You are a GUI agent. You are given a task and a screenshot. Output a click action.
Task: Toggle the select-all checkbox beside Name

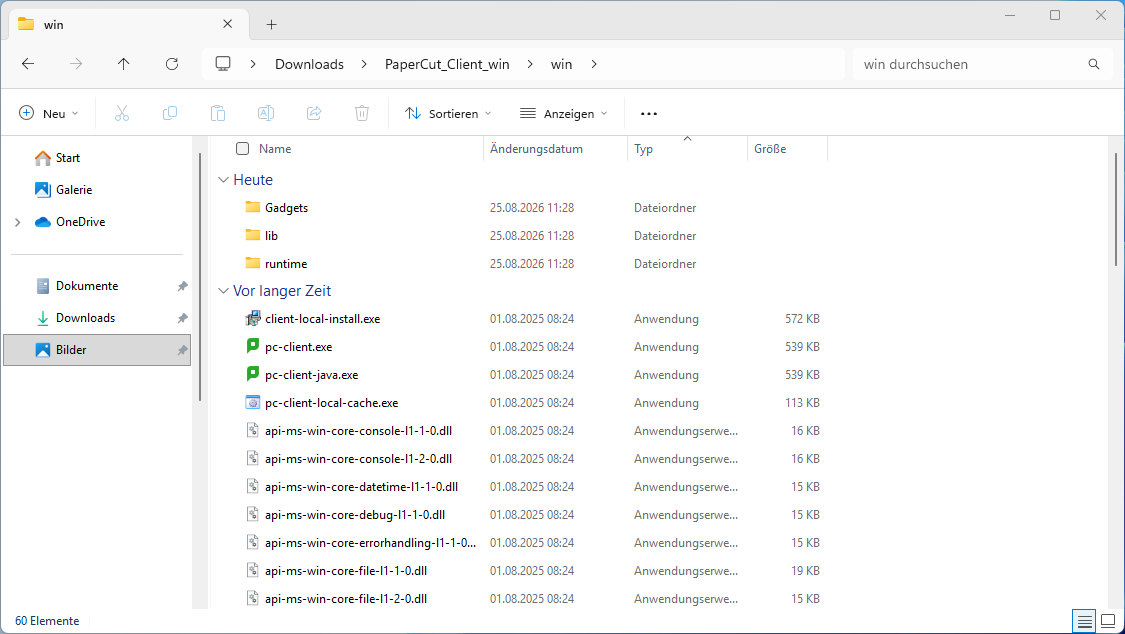[243, 148]
